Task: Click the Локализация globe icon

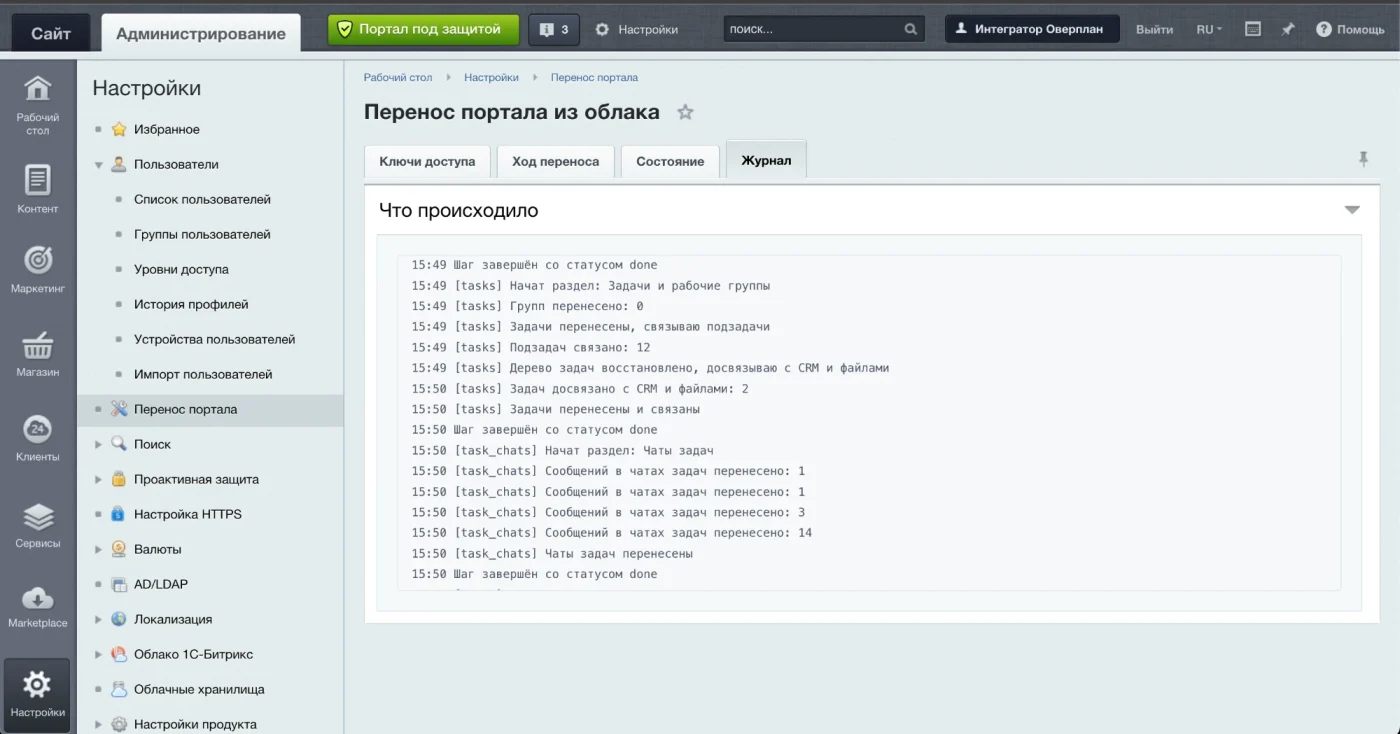Action: [119, 619]
